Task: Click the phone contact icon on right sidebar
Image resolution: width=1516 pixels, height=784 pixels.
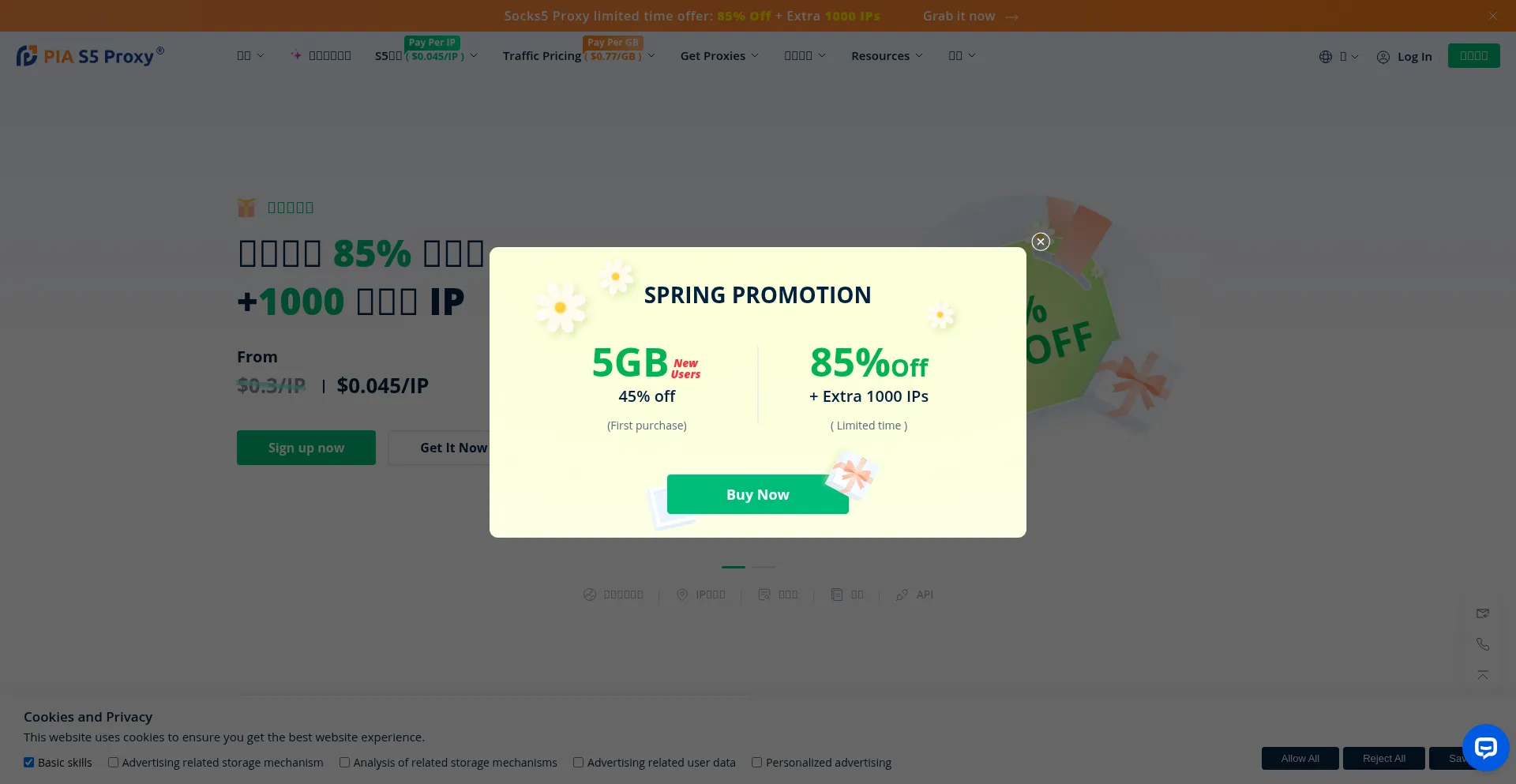Action: [x=1483, y=644]
